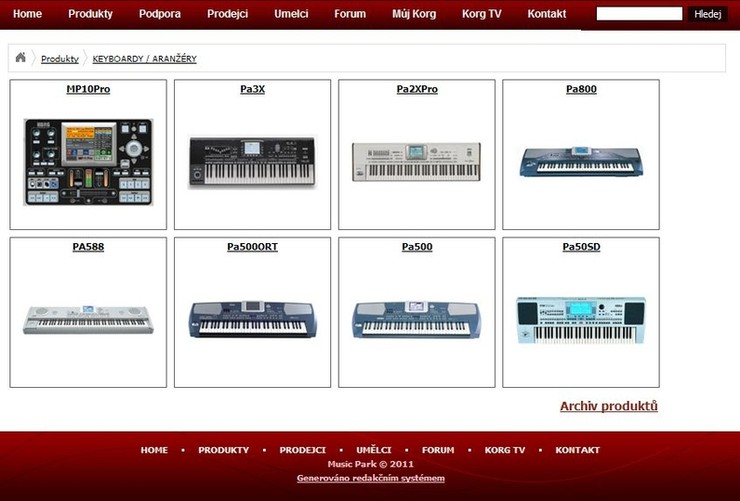Click the Pa800 keyboard image
The image size is (740, 501).
tap(581, 162)
